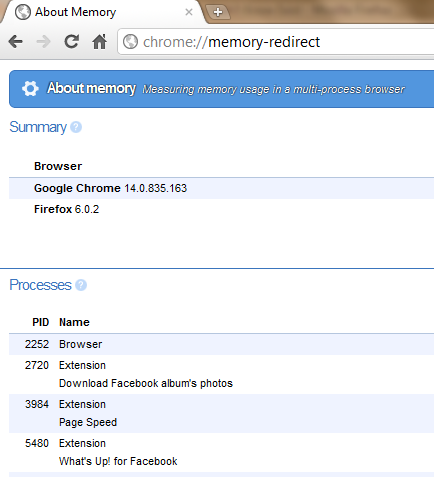Viewport: 434px width, 477px height.
Task: Select Download Facebook album's photos extension
Action: click(x=146, y=383)
